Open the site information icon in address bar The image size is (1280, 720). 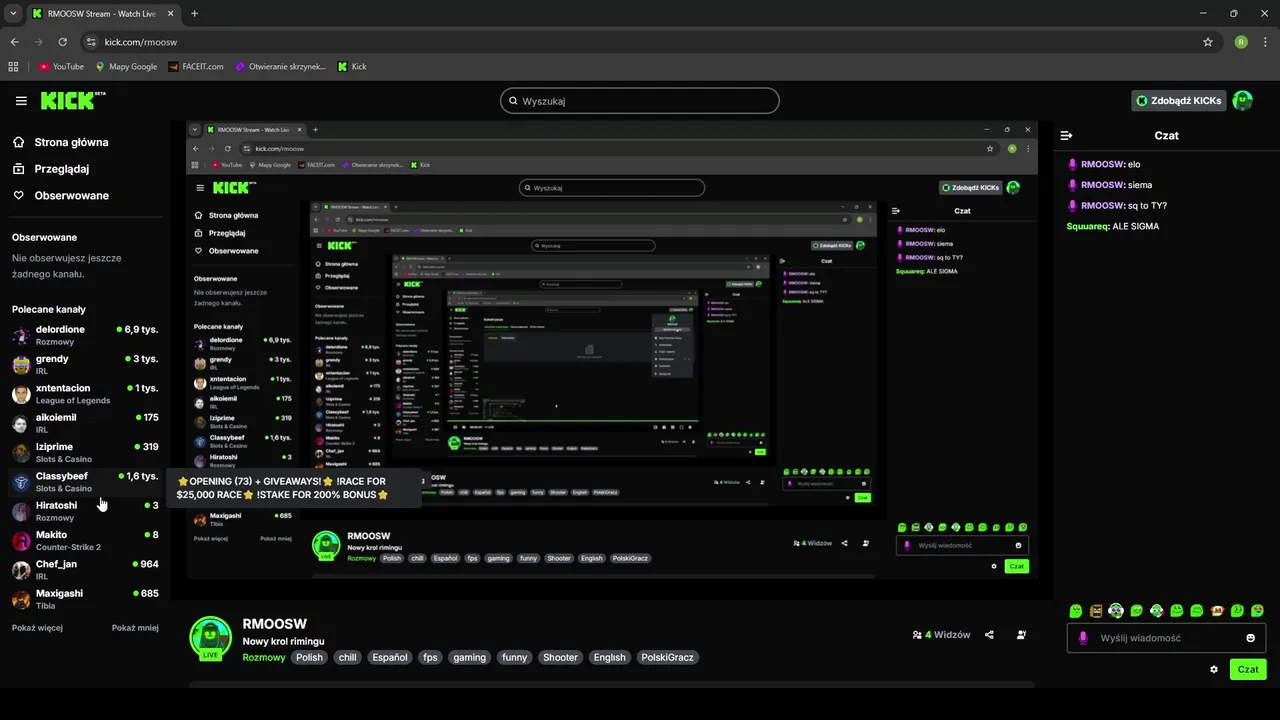coord(91,42)
